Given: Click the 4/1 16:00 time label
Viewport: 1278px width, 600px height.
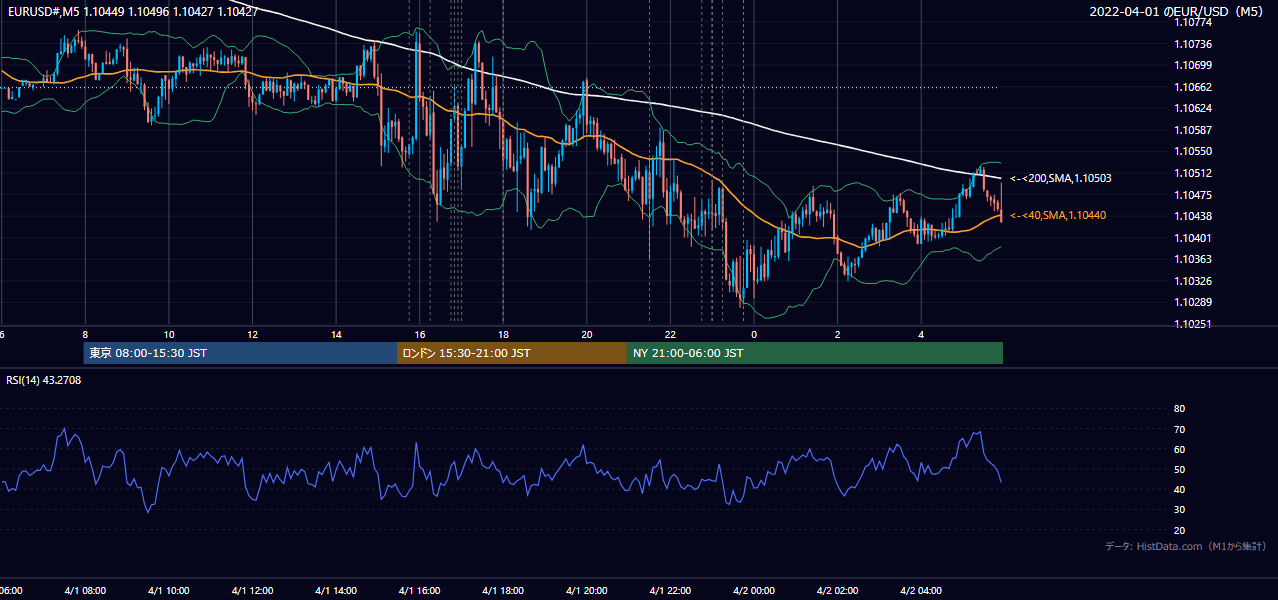Looking at the screenshot, I should tap(420, 591).
